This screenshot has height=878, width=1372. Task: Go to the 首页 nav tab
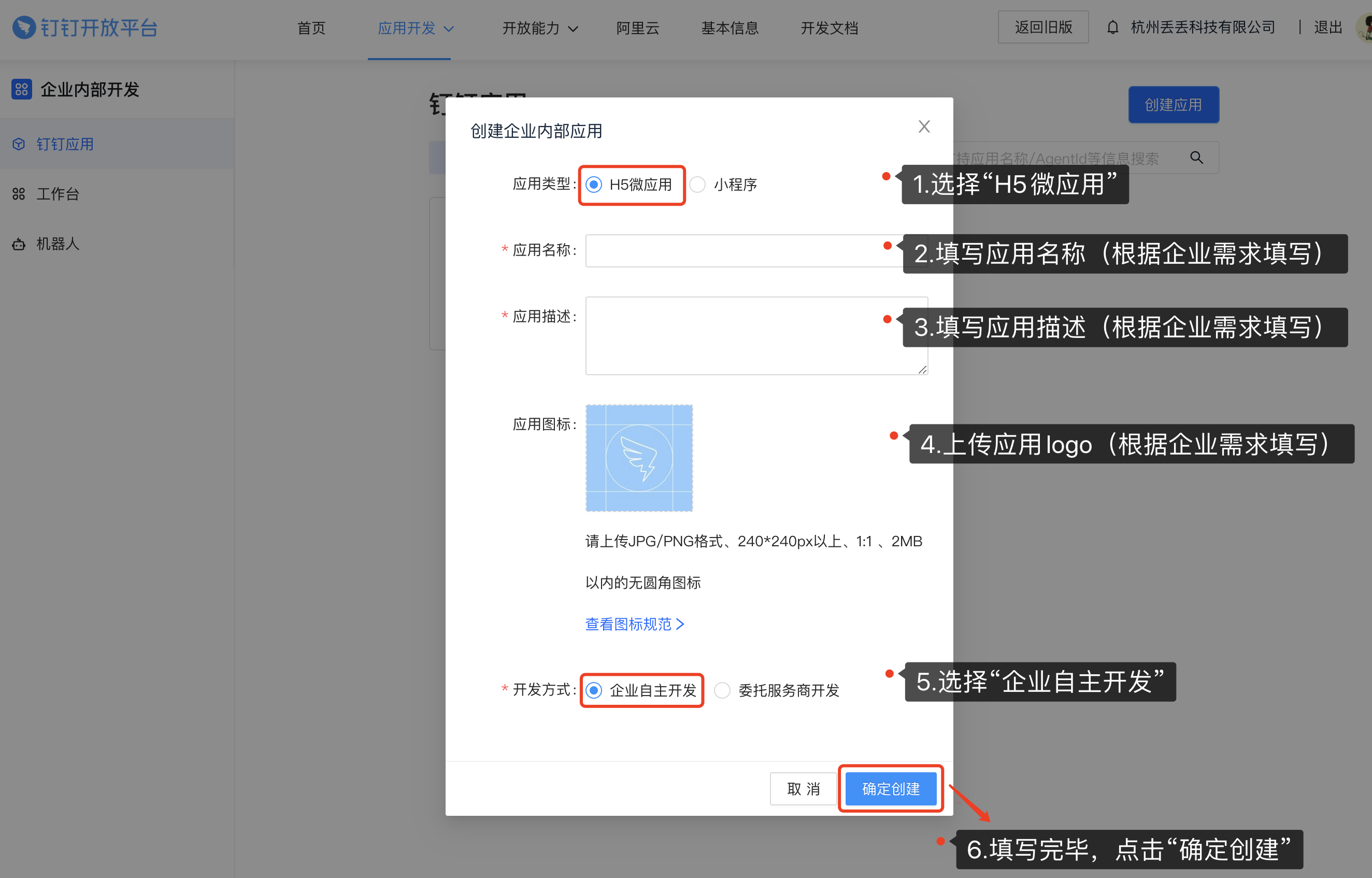[311, 28]
